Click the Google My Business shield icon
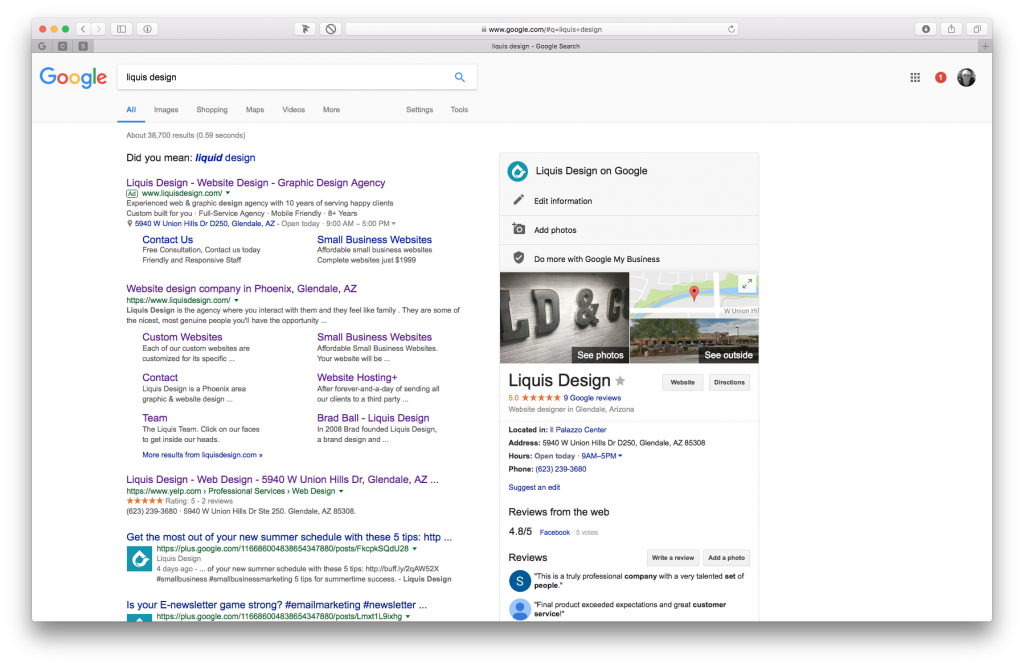This screenshot has height=667, width=1024. [x=519, y=258]
